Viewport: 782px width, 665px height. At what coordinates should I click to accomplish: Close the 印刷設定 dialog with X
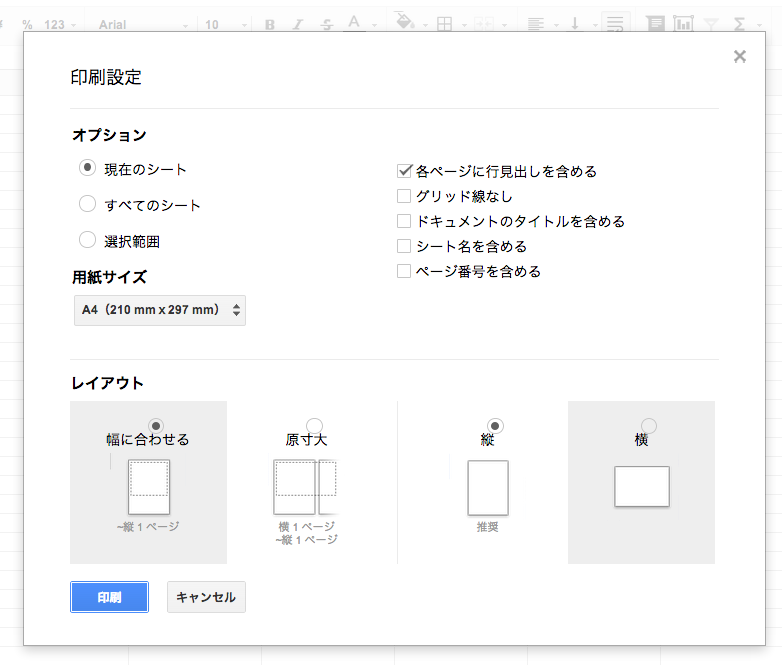[740, 56]
